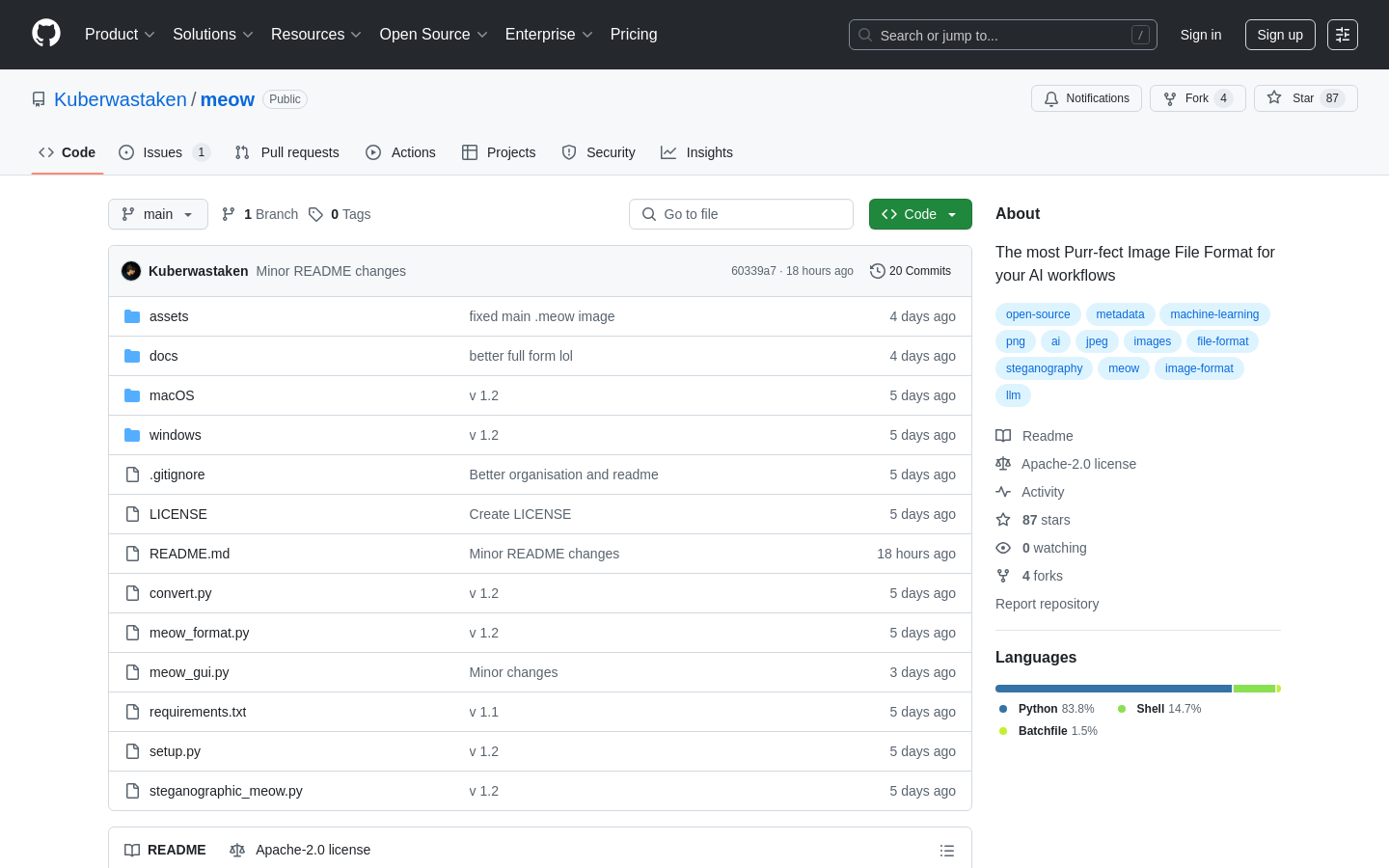View the 20 Commits history

[x=911, y=271]
